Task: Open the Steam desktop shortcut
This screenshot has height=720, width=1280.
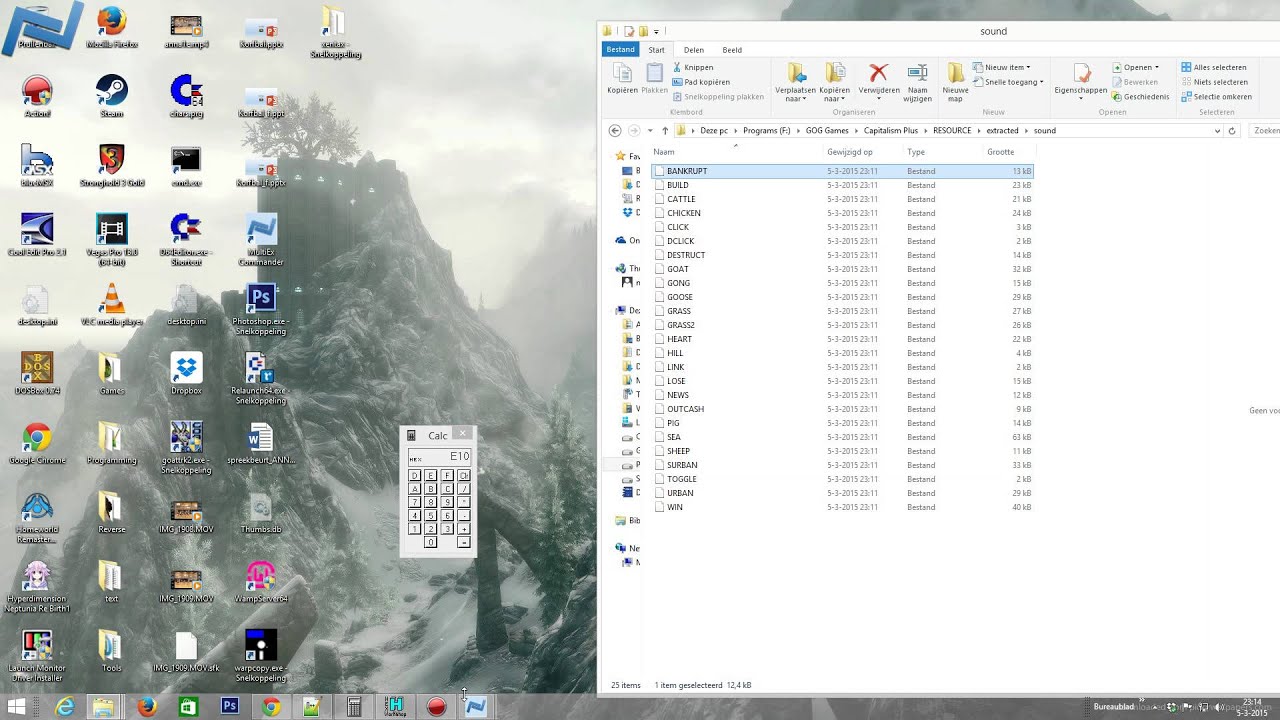Action: pyautogui.click(x=111, y=97)
